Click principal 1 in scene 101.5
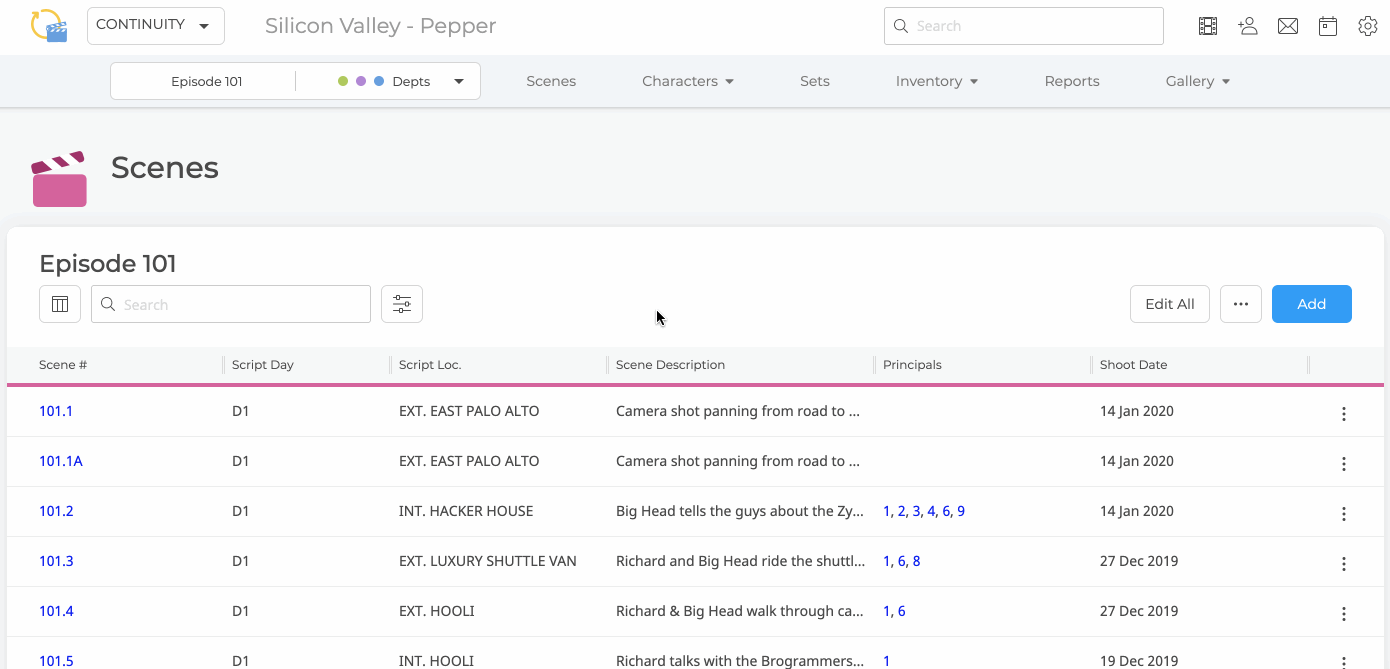The width and height of the screenshot is (1390, 669). click(x=887, y=661)
